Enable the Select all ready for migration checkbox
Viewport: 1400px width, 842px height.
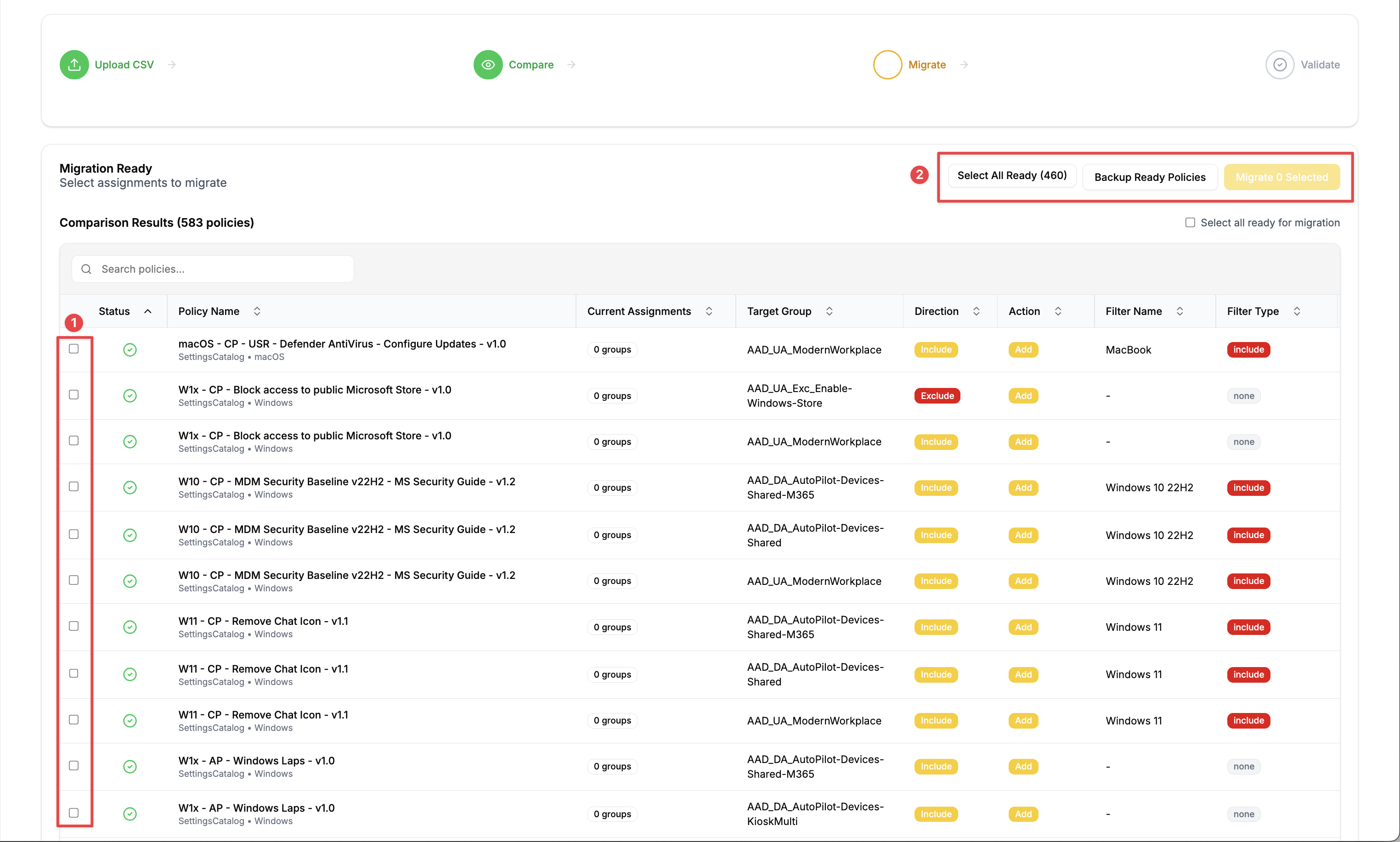pyautogui.click(x=1190, y=222)
